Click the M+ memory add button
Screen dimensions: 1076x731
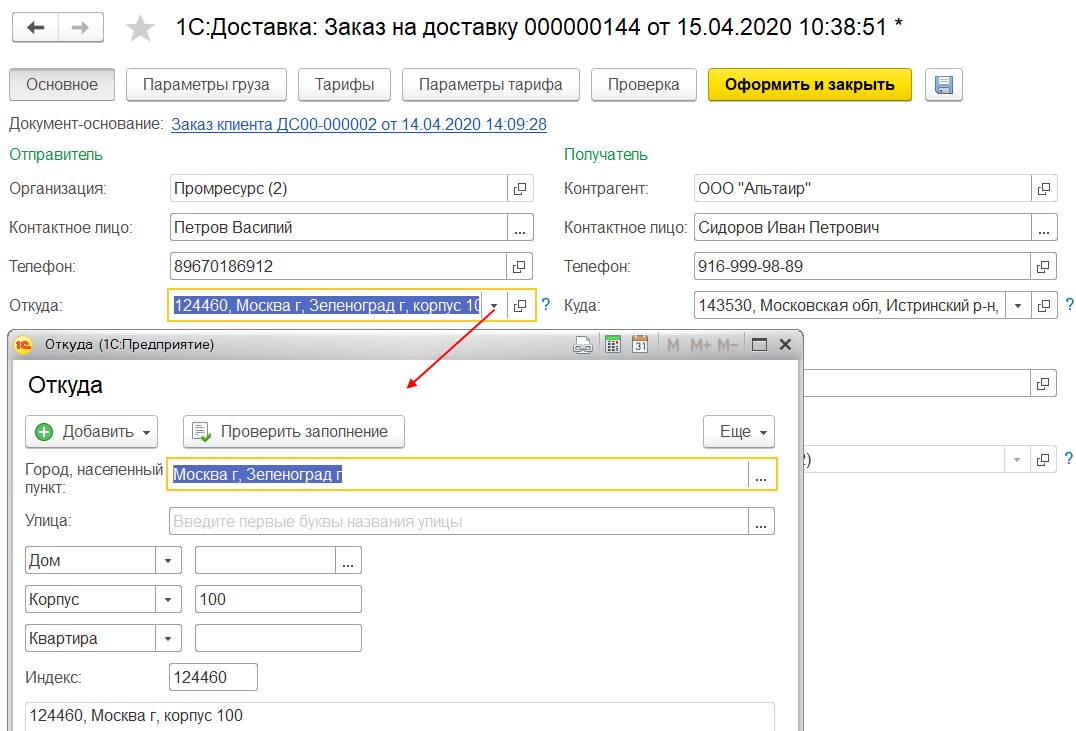coord(700,345)
